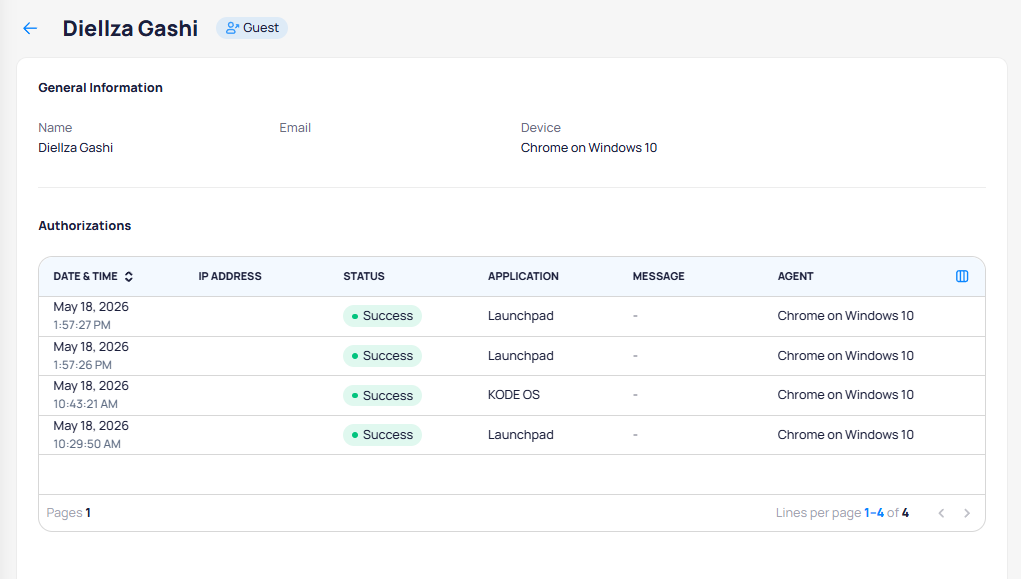This screenshot has height=579, width=1021.
Task: Click Launchpad in the 10:29:50 AM row
Action: coord(520,435)
